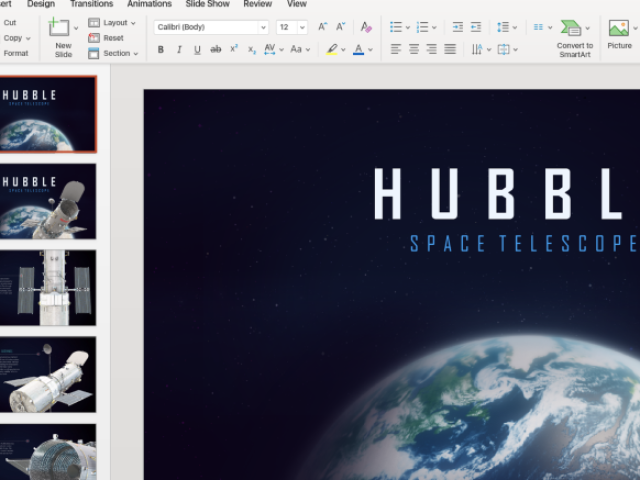Click the New Slide icon
The height and width of the screenshot is (480, 640).
59,27
